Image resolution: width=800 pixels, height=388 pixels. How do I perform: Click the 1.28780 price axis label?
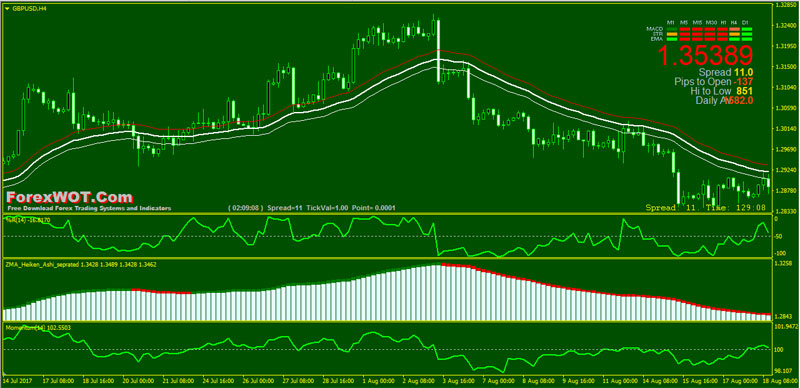click(786, 190)
